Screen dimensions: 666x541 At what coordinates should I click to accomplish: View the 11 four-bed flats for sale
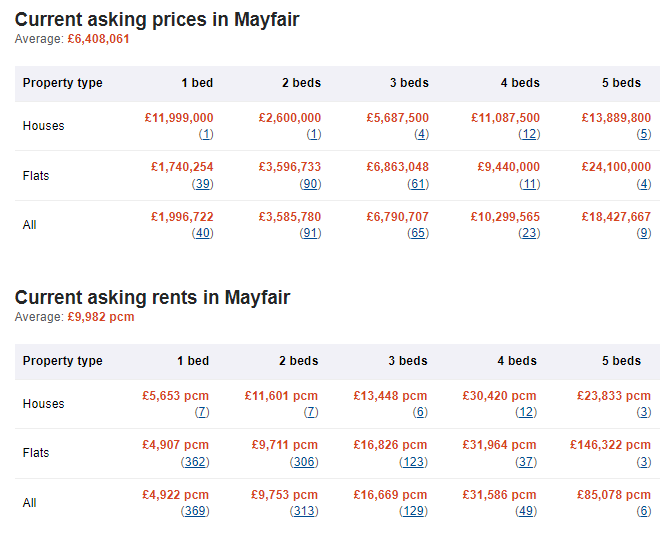point(529,184)
